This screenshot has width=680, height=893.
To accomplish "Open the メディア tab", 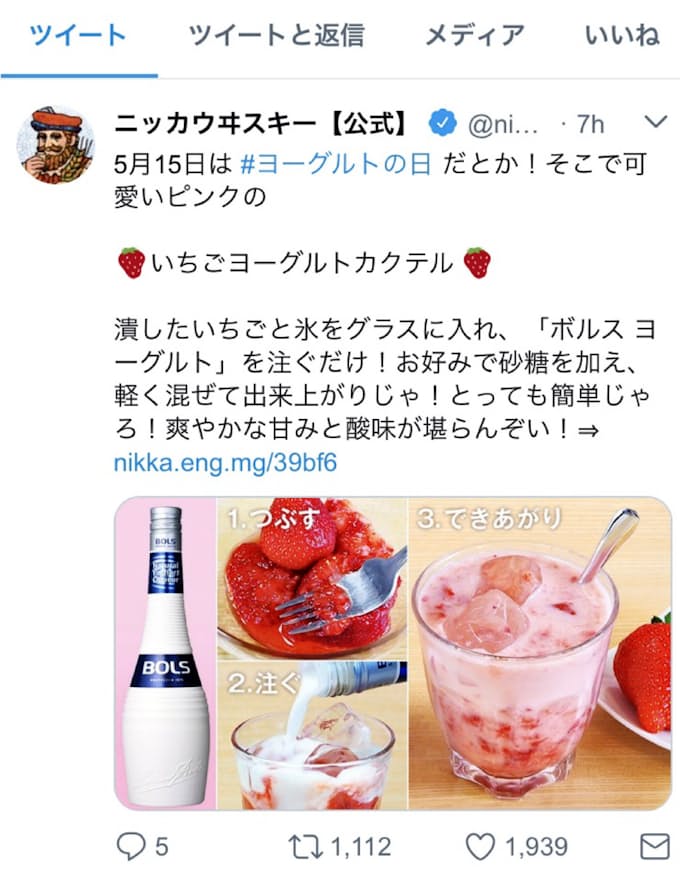I will pyautogui.click(x=474, y=35).
